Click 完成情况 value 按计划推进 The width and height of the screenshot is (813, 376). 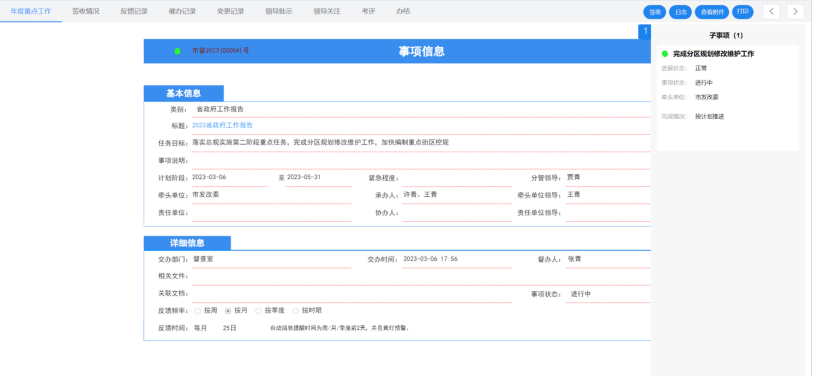709,117
